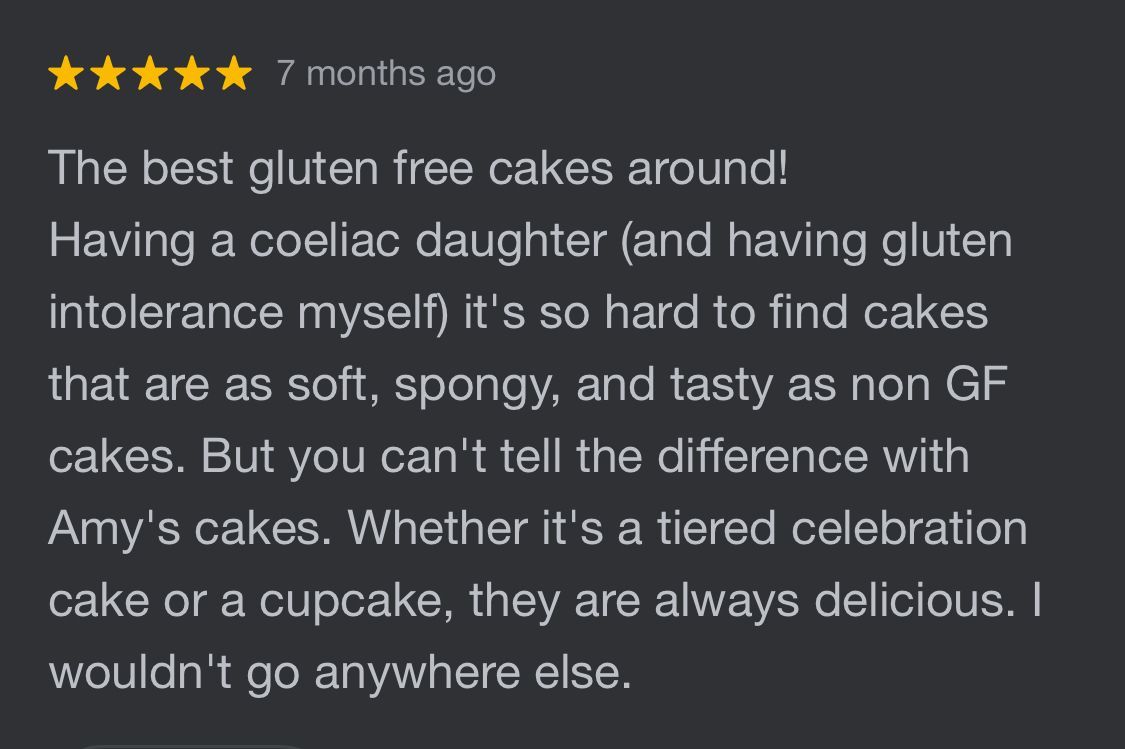The width and height of the screenshot is (1125, 749).
Task: Click the first gold star of the rating
Action: click(x=66, y=74)
